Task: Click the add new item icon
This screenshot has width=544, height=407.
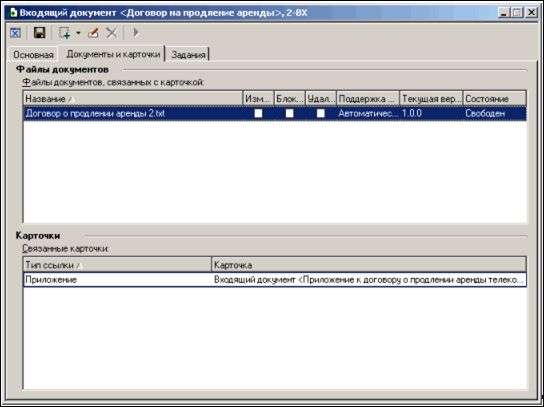Action: pos(65,33)
